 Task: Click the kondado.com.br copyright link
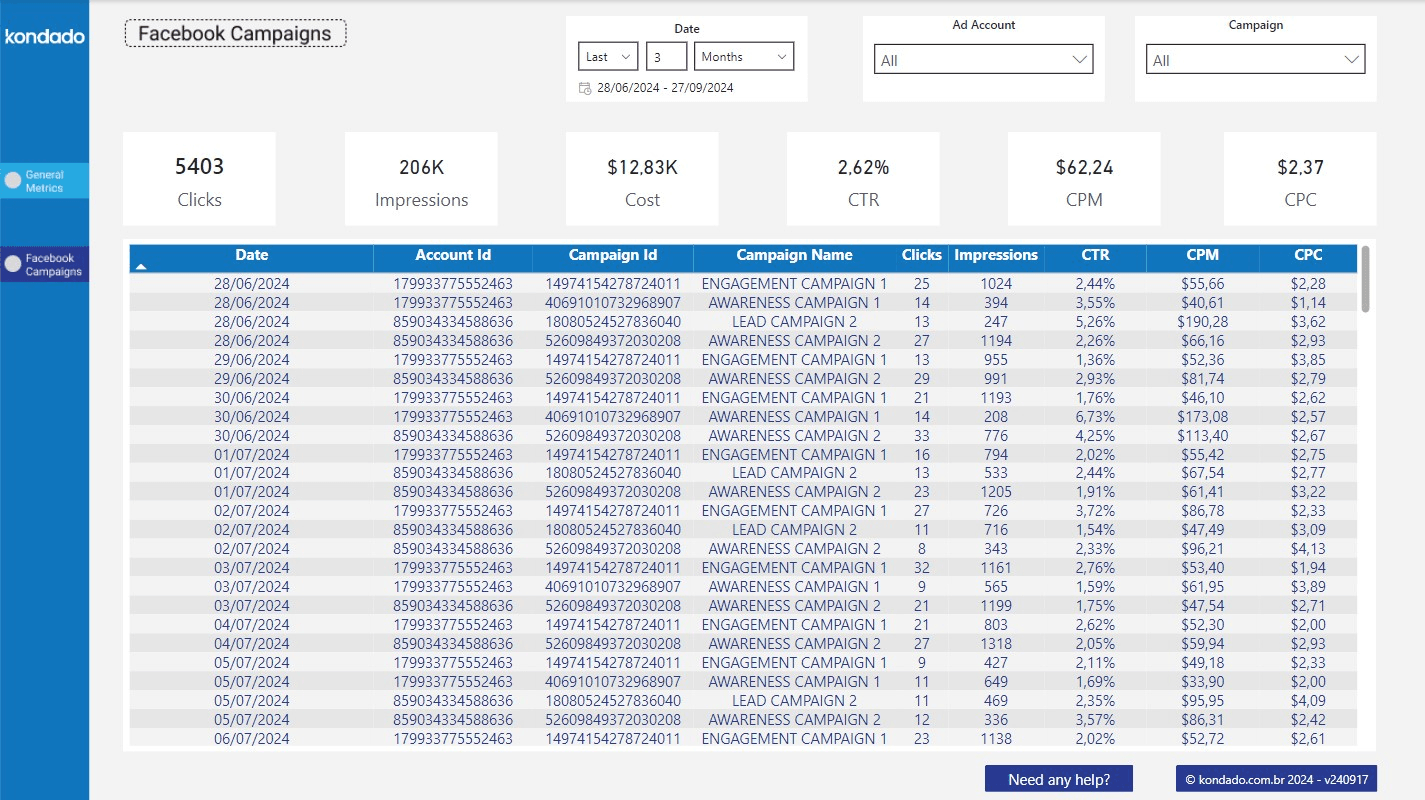(1276, 779)
